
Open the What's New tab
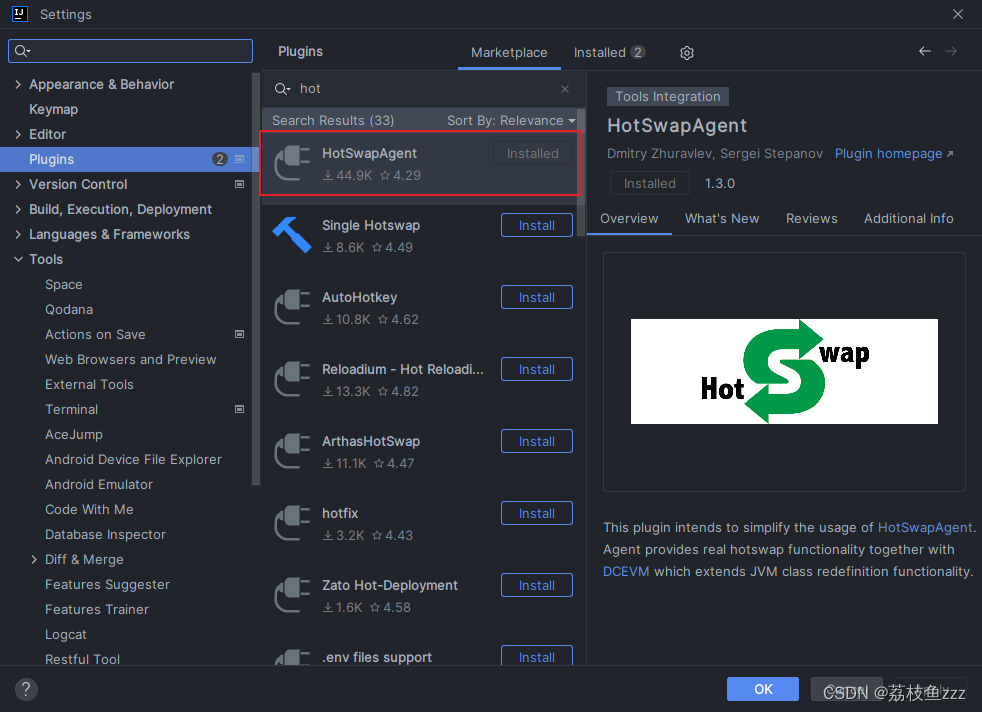[x=721, y=219]
